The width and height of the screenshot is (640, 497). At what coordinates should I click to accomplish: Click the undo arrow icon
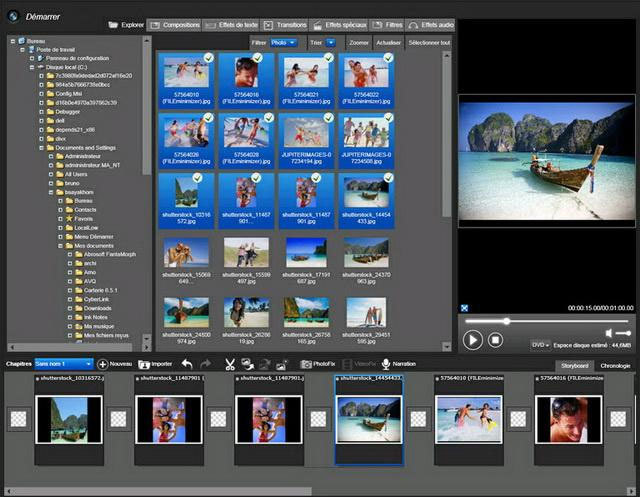click(x=187, y=364)
